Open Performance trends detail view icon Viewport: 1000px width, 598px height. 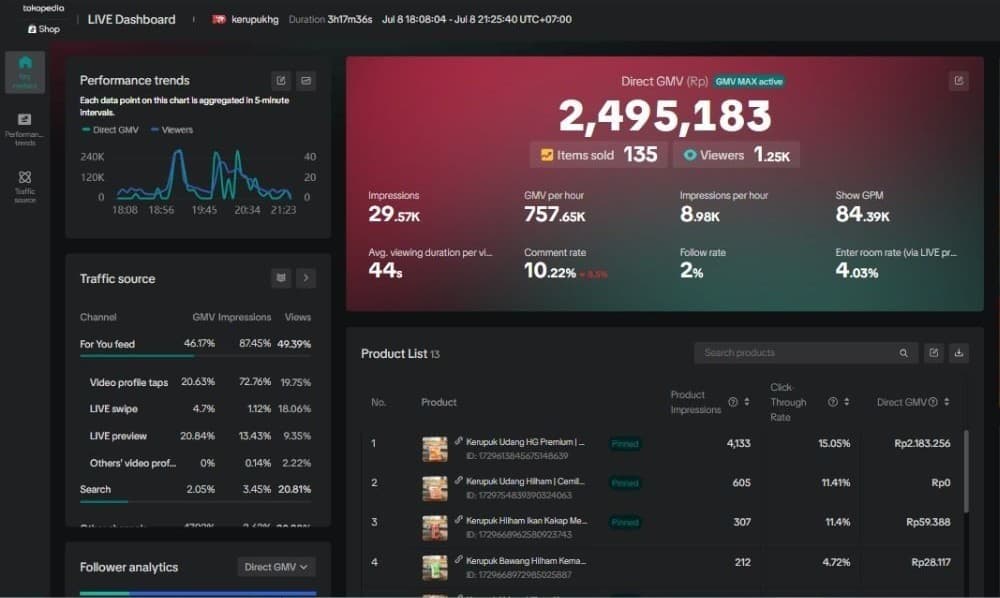[x=306, y=80]
